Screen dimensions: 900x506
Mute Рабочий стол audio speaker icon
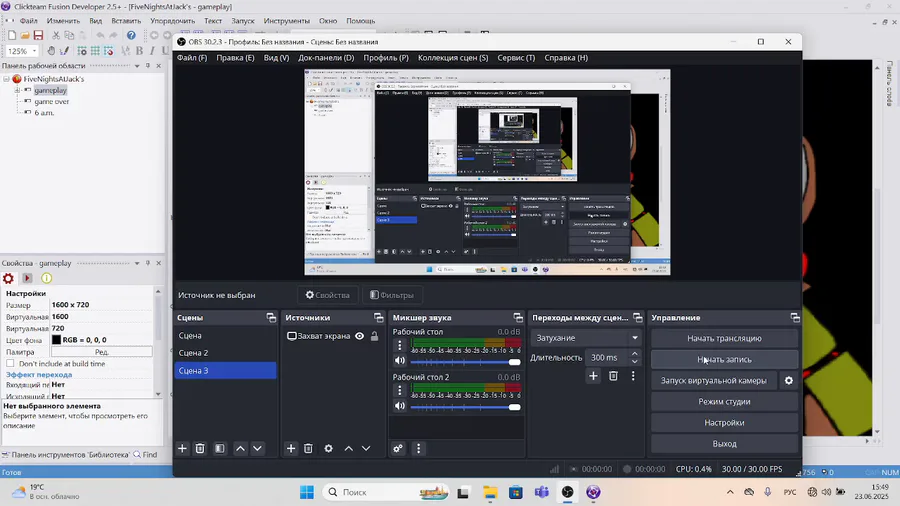[x=400, y=360]
